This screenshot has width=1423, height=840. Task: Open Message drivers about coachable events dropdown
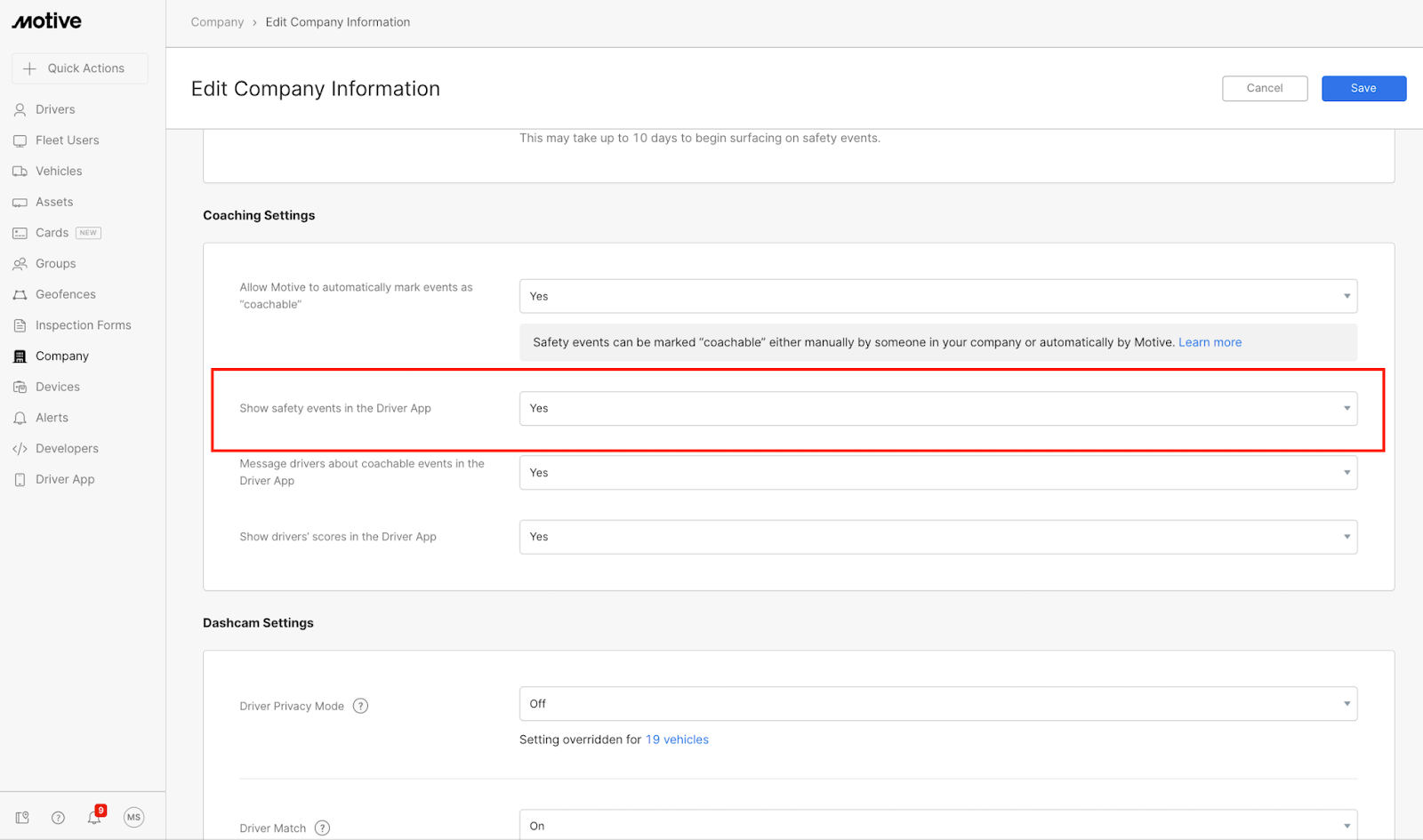click(938, 473)
